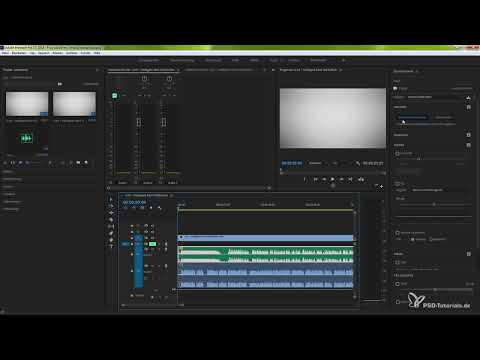The width and height of the screenshot is (480, 360).
Task: Click the Mark In button in Program monitor
Action: [x=305, y=179]
